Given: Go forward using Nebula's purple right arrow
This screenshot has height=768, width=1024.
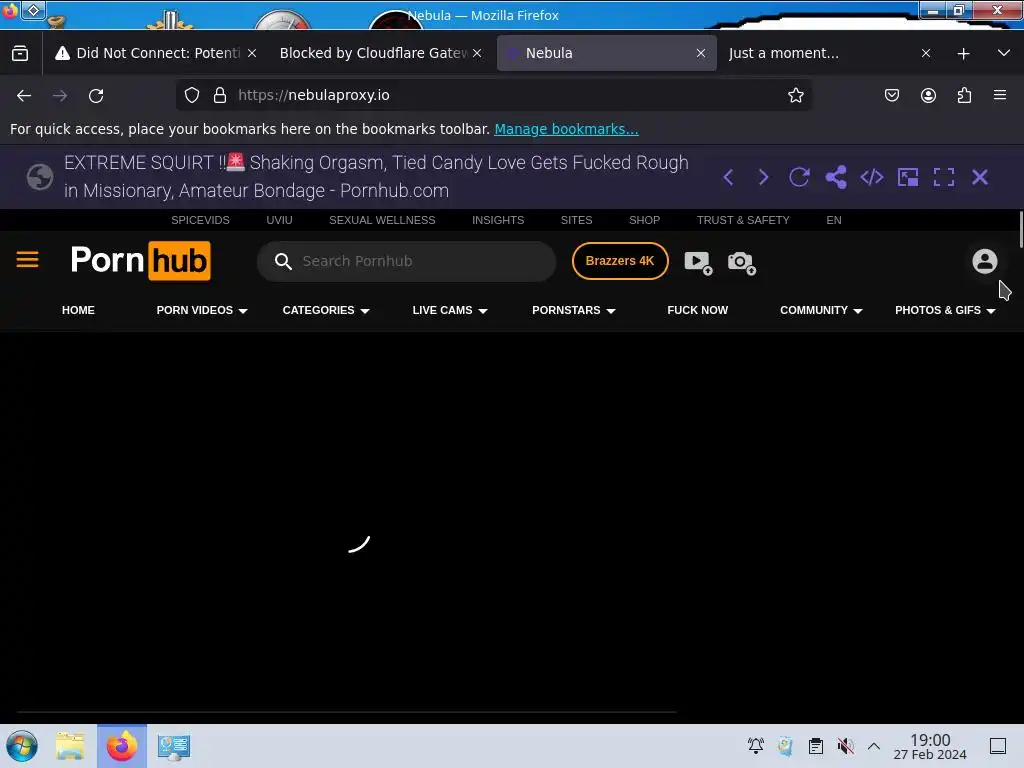Looking at the screenshot, I should point(763,177).
